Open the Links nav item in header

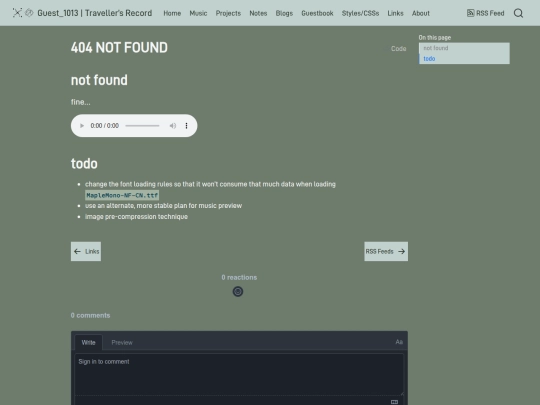click(395, 13)
